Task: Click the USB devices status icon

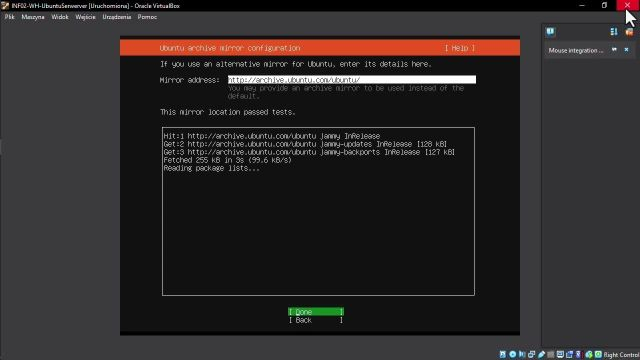Action: click(541, 354)
